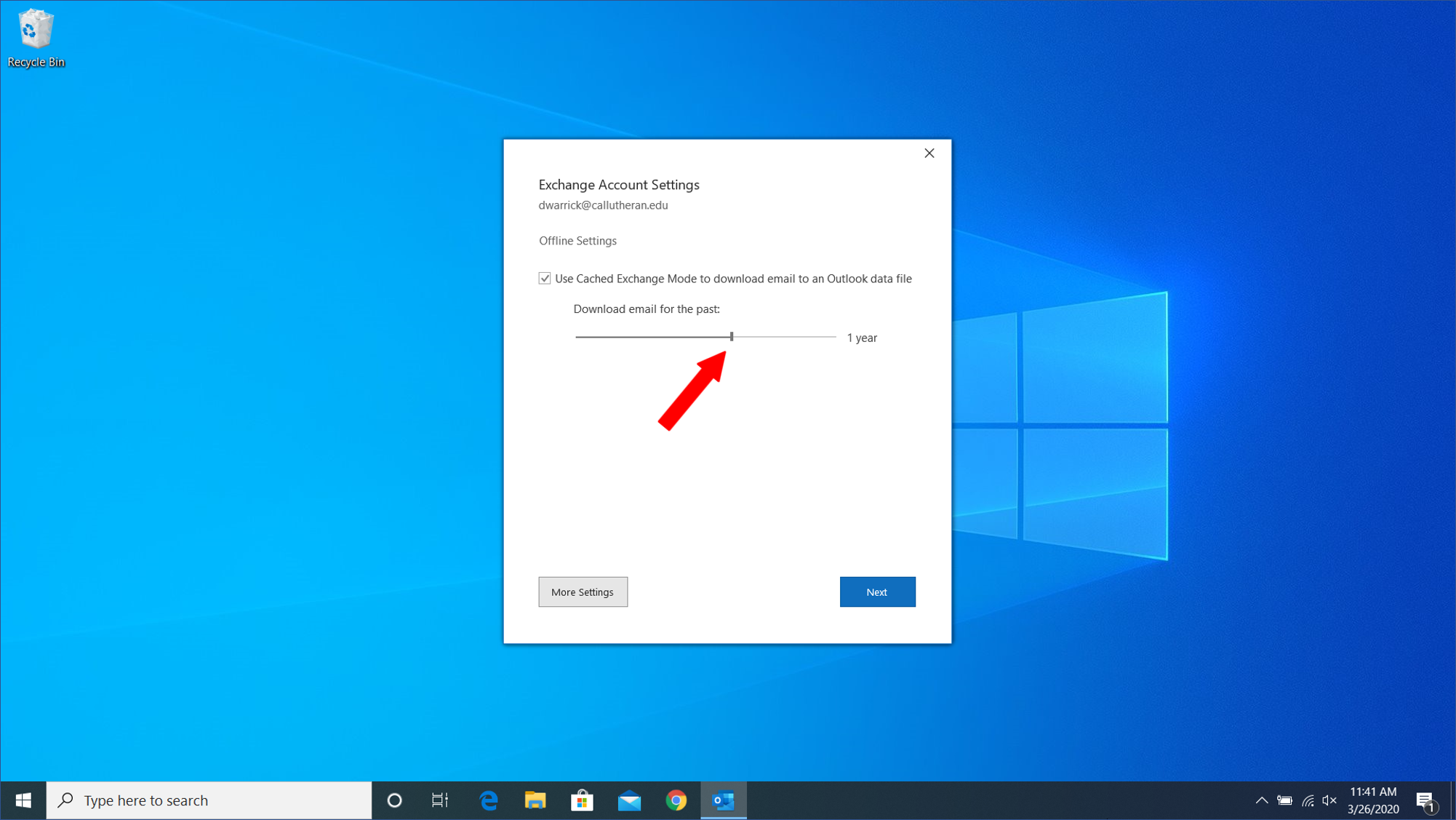Image resolution: width=1456 pixels, height=820 pixels.
Task: Click the download email duration slider handle
Action: coord(732,337)
